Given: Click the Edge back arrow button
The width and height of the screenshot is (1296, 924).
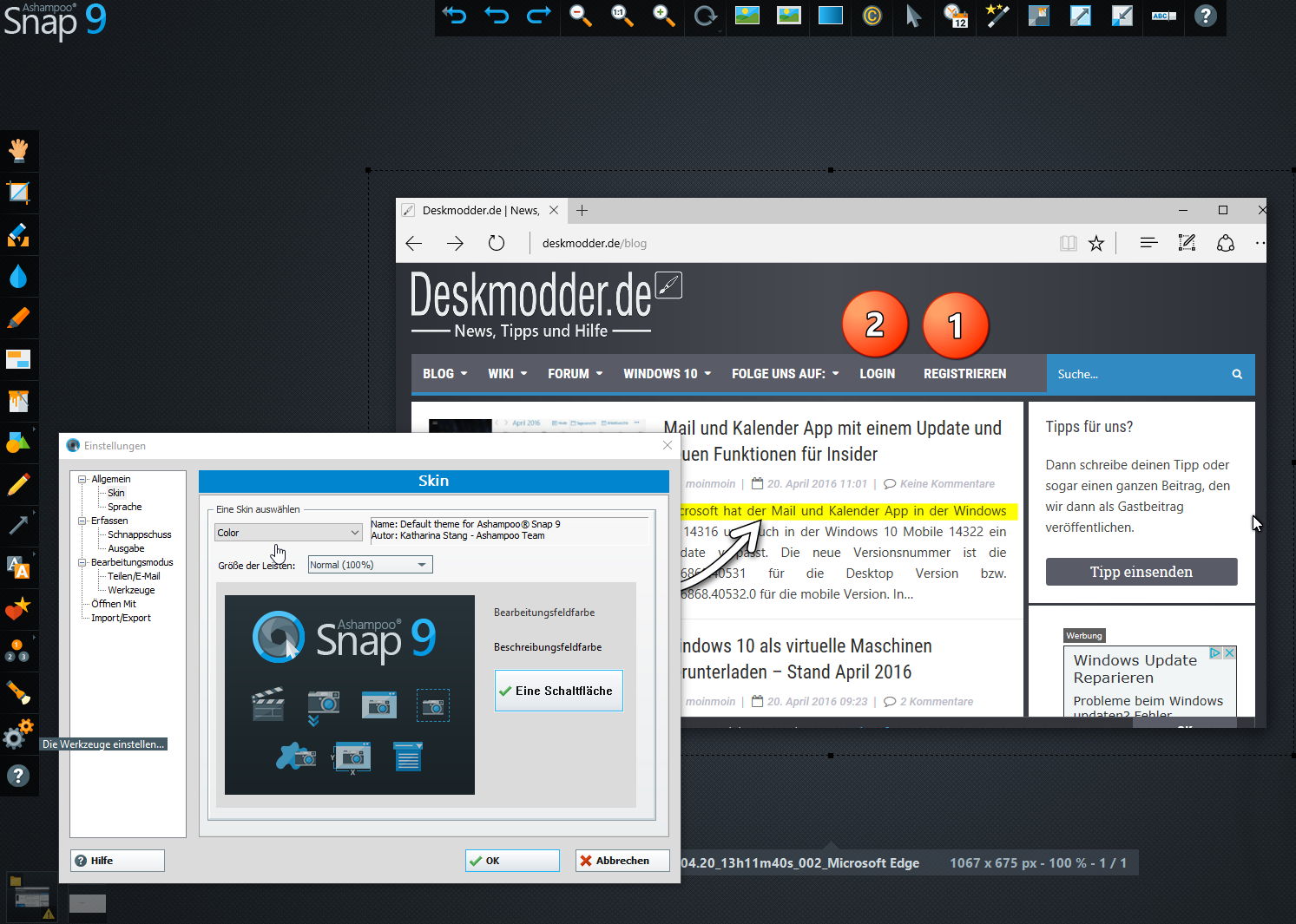Looking at the screenshot, I should 414,244.
